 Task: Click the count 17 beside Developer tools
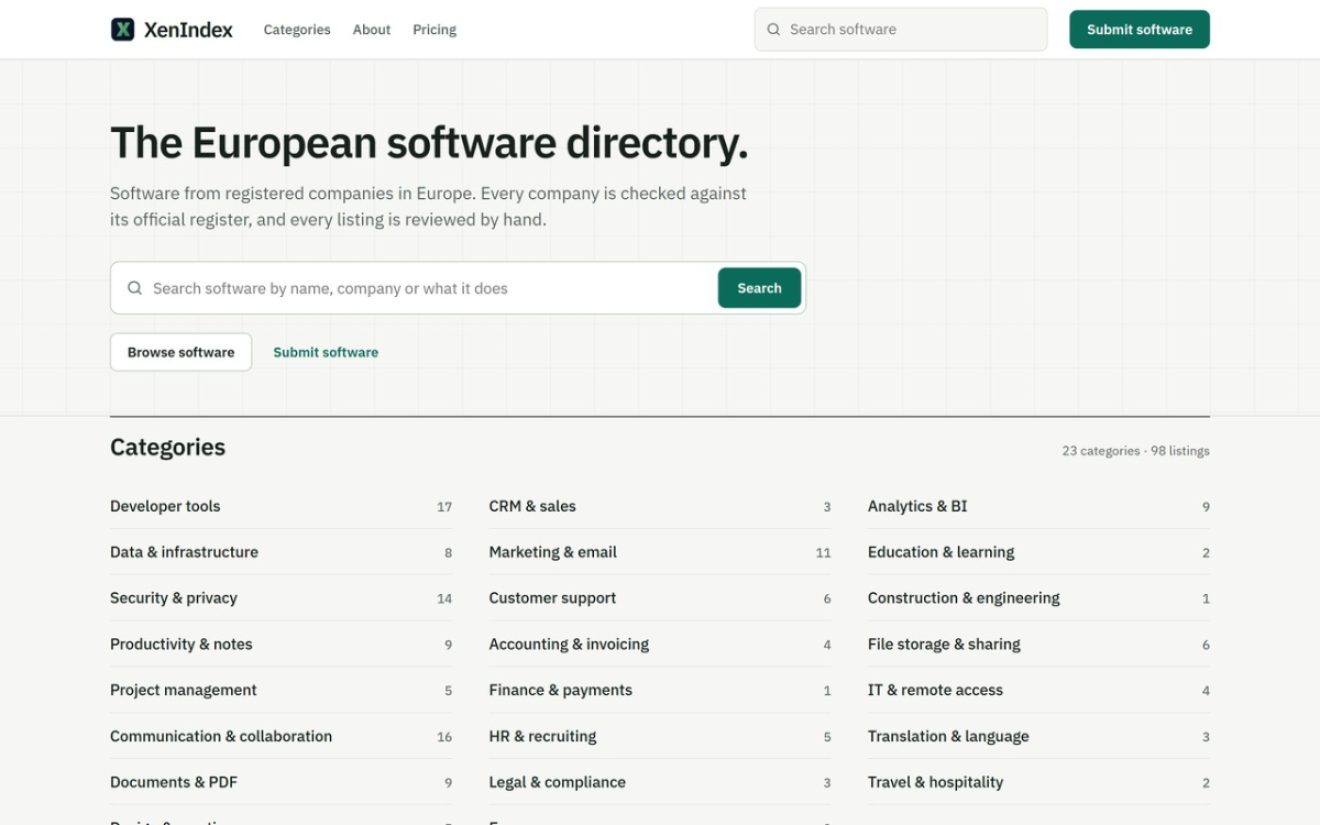[444, 507]
